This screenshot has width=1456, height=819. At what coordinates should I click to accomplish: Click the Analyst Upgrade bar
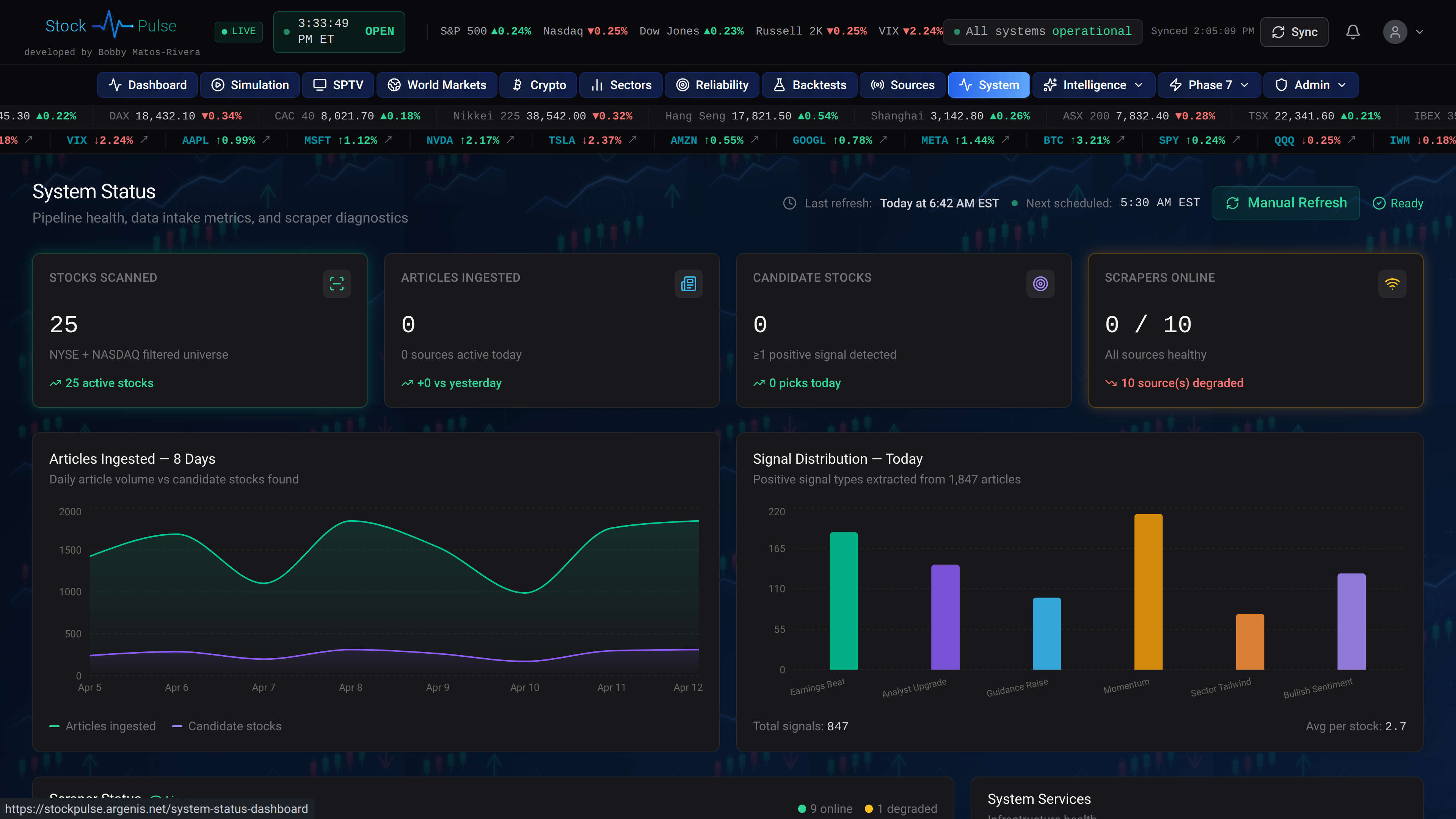tap(945, 617)
